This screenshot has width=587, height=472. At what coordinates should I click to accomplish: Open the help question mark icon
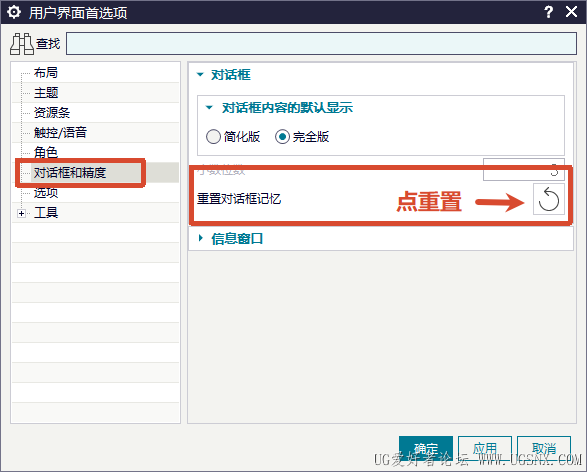[x=548, y=12]
